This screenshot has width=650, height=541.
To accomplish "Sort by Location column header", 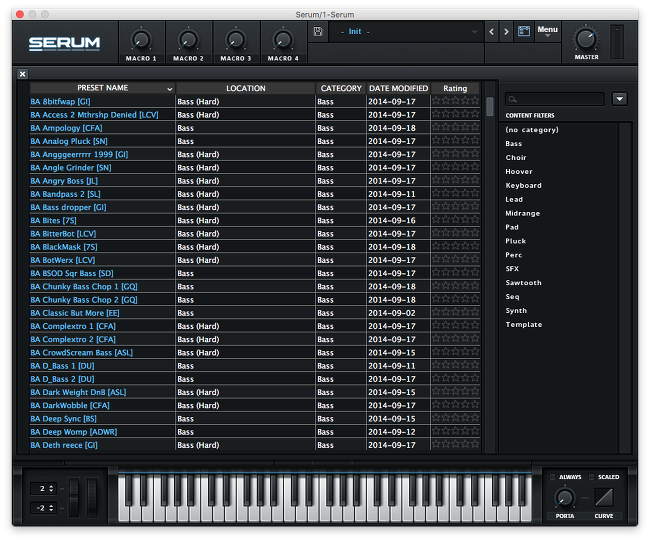I will [x=245, y=88].
